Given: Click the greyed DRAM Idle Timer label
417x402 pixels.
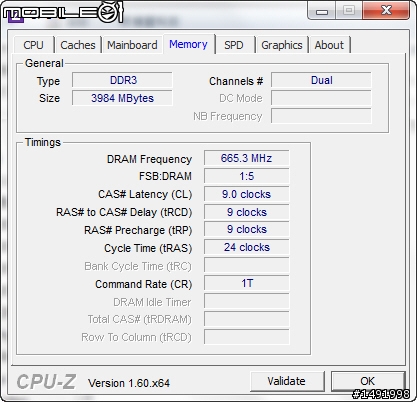Looking at the screenshot, I should coord(152,302).
